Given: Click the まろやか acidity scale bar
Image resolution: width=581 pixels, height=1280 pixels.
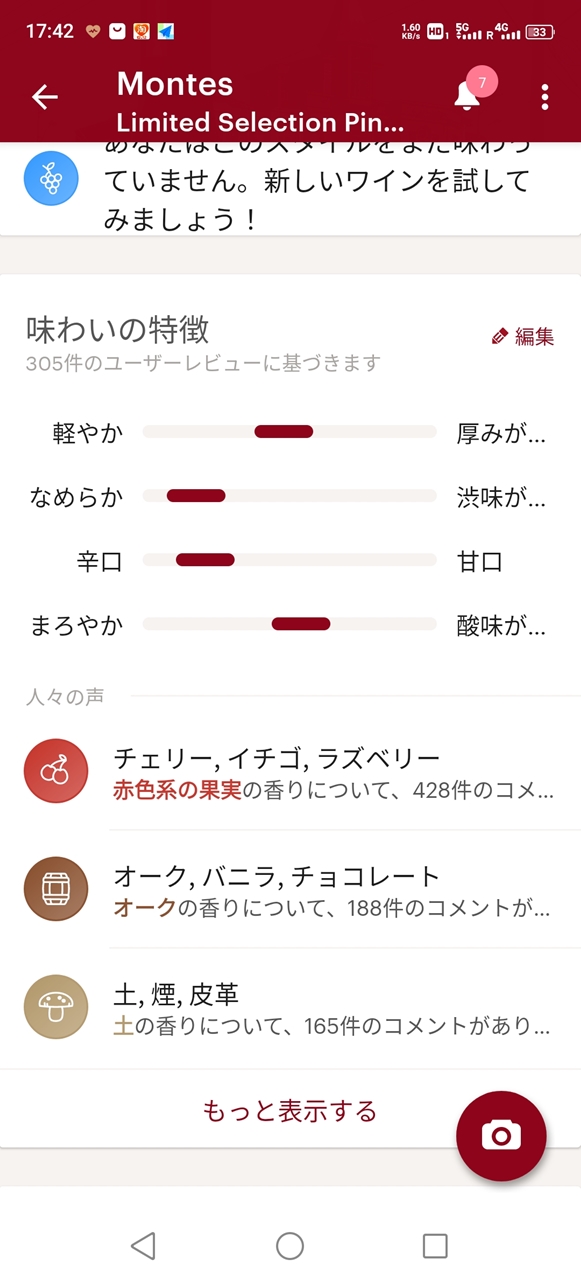Looking at the screenshot, I should [x=289, y=624].
